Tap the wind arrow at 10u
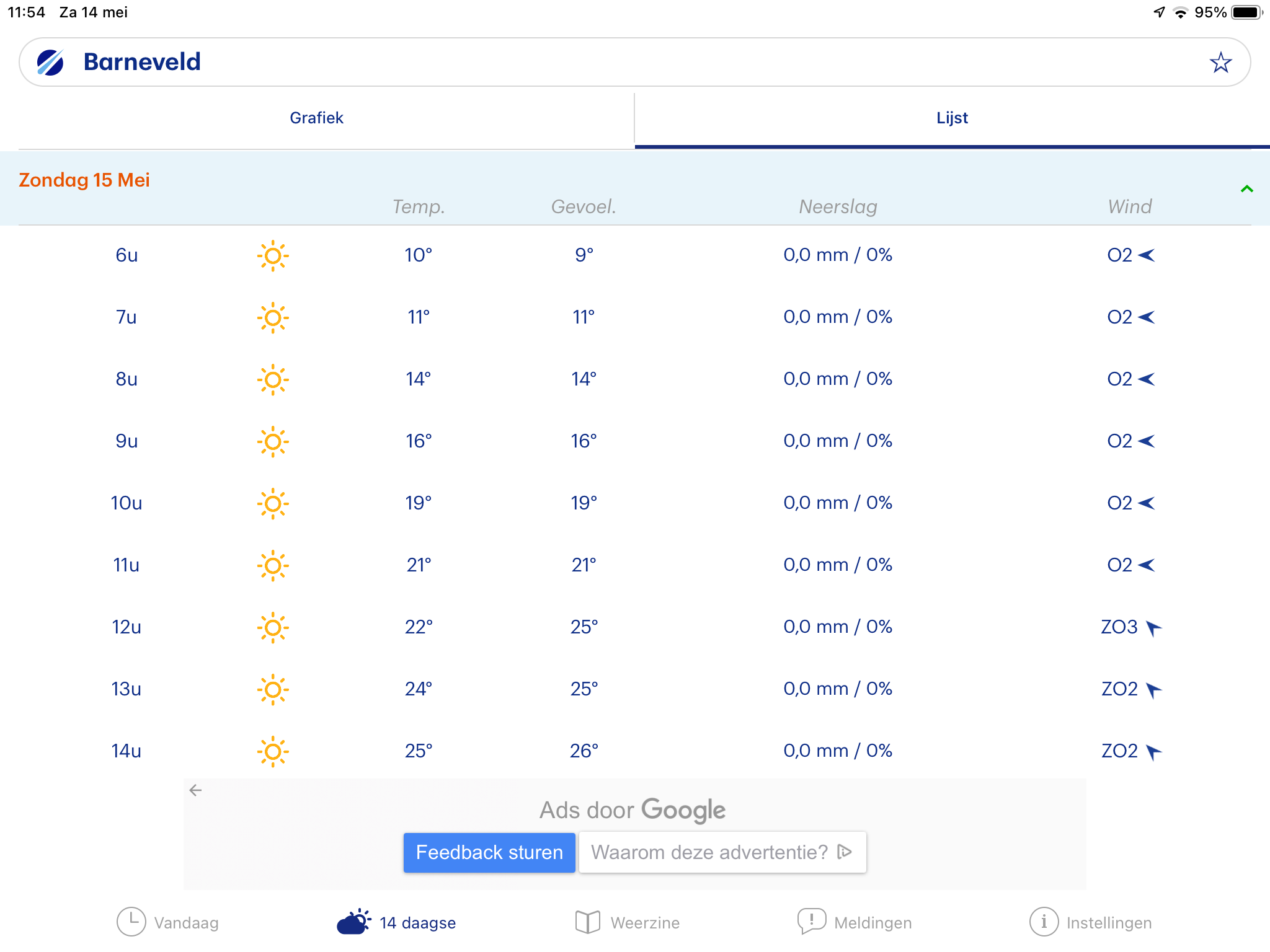The image size is (1270, 952). pyautogui.click(x=1147, y=503)
